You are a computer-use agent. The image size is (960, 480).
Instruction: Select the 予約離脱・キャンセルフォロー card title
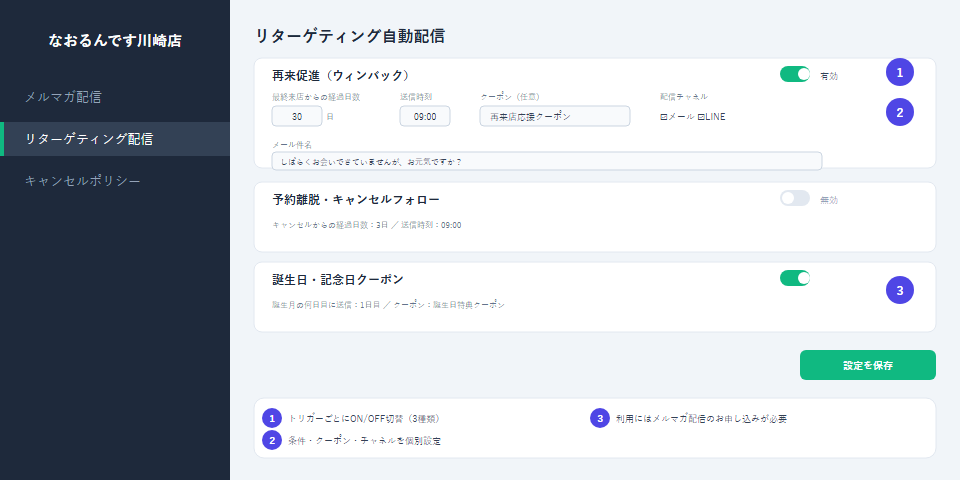tap(356, 200)
